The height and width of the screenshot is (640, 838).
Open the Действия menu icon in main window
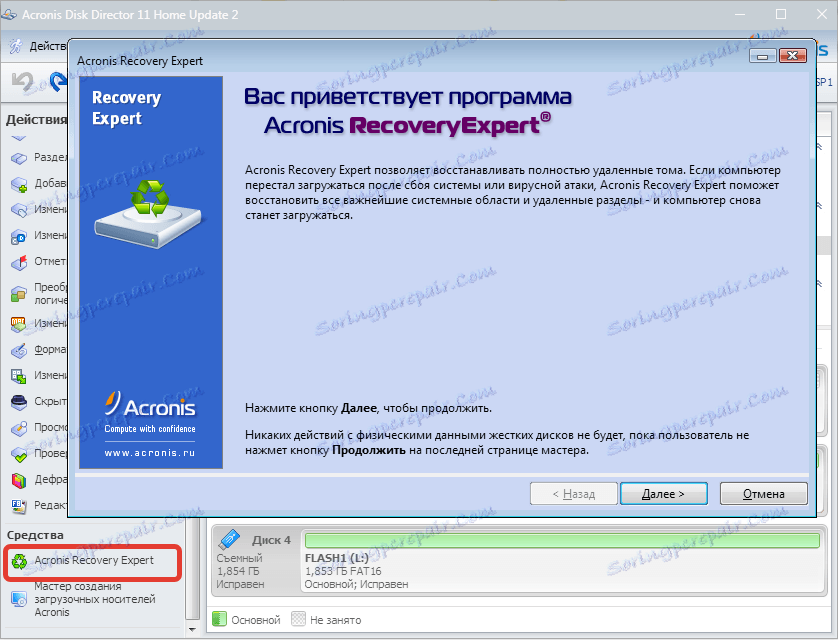click(16, 46)
